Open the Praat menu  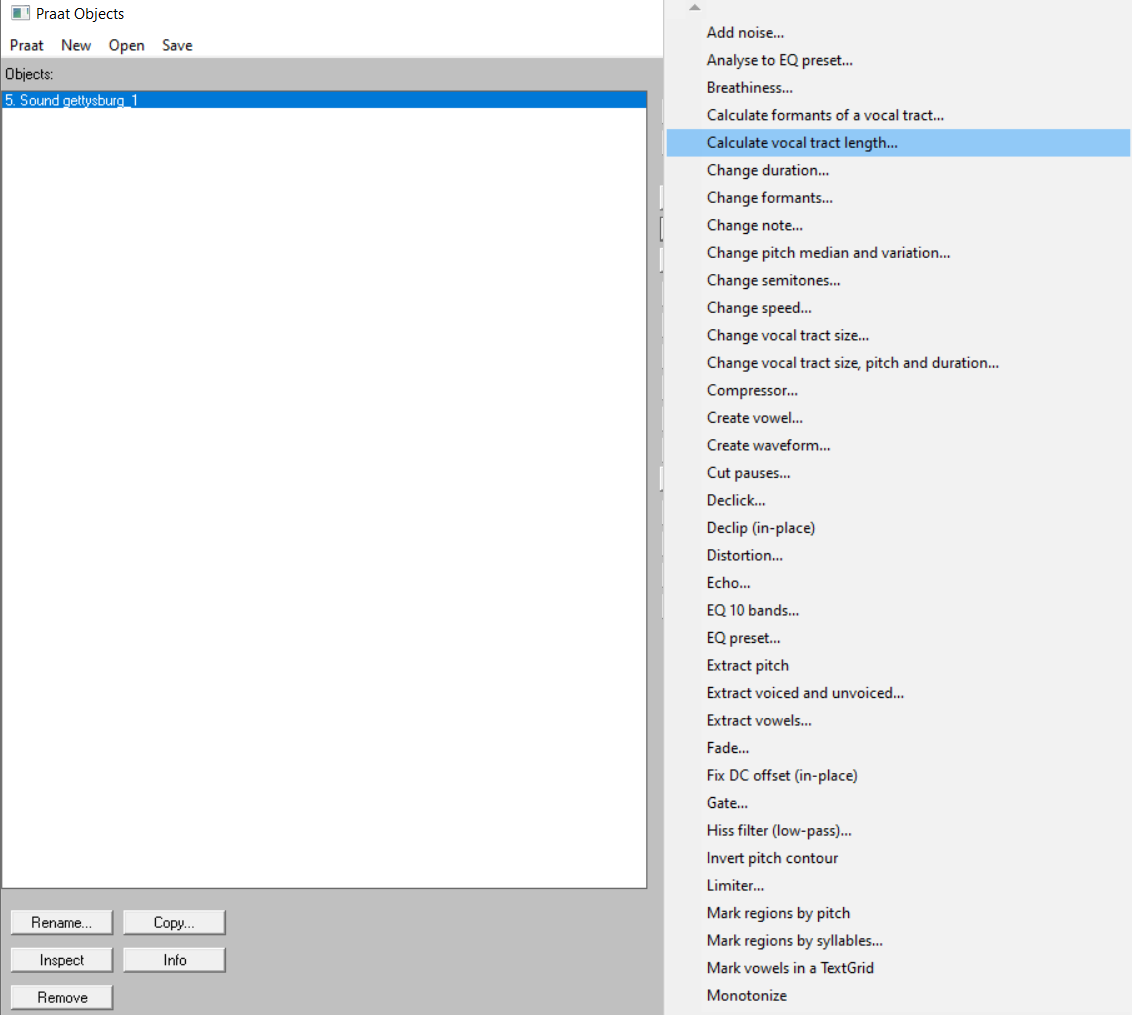tap(27, 45)
